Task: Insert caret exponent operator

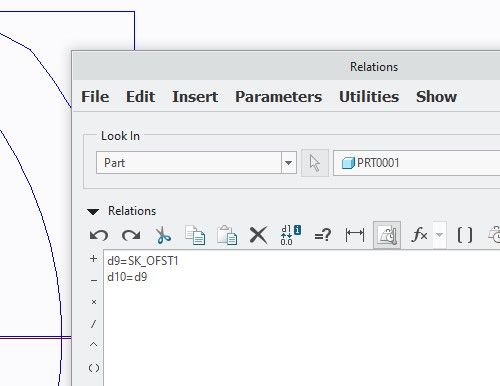Action: [94, 345]
